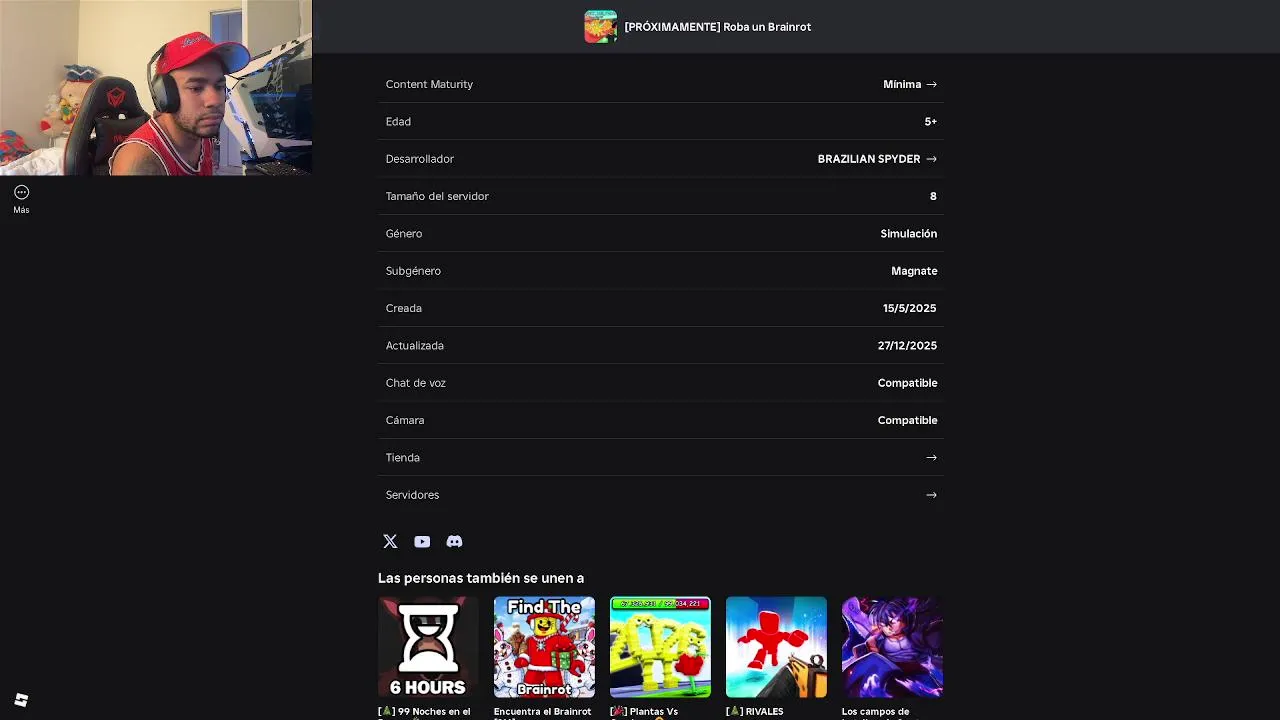This screenshot has width=1280, height=720.
Task: Click the RIVALES game title text
Action: (x=755, y=712)
